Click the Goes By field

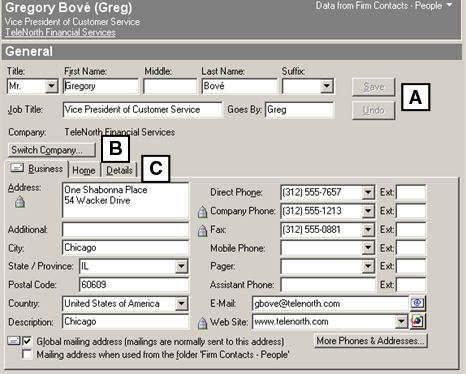click(x=299, y=110)
